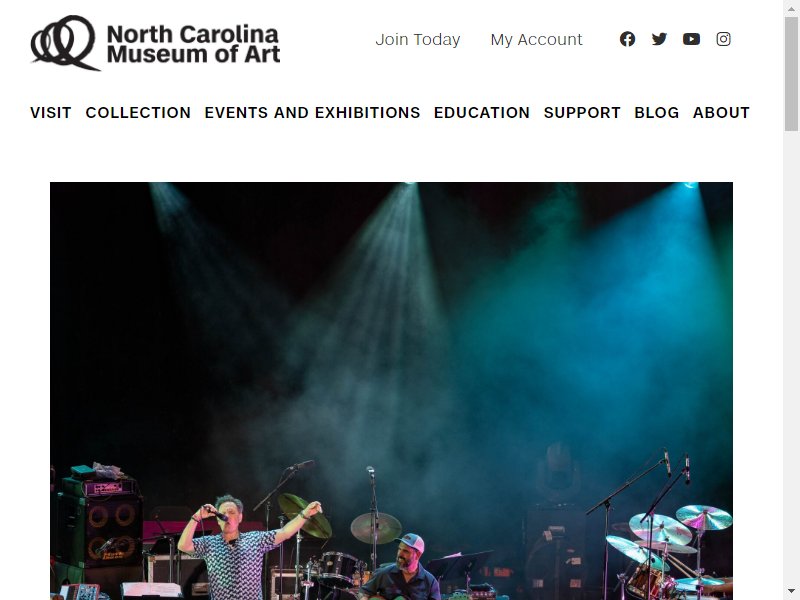The image size is (800, 600).
Task: Click the scrollbar down arrow
Action: coord(792,592)
